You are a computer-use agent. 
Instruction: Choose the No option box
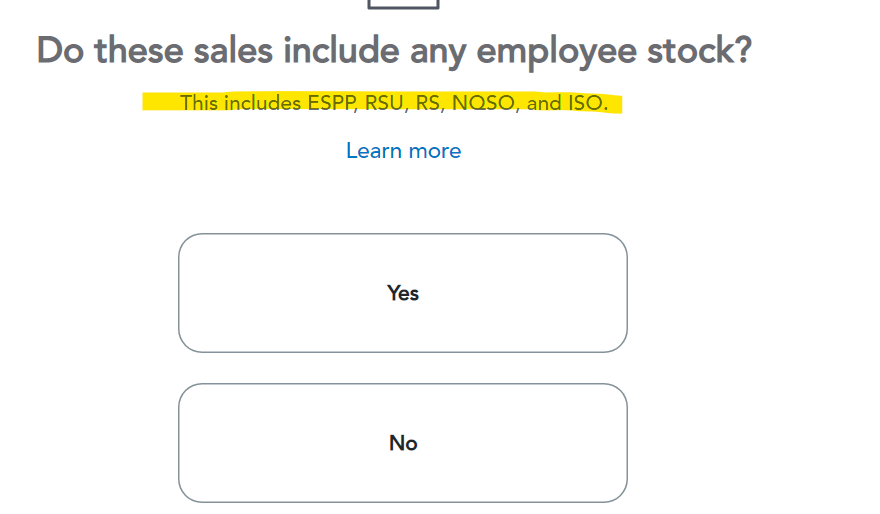(402, 443)
